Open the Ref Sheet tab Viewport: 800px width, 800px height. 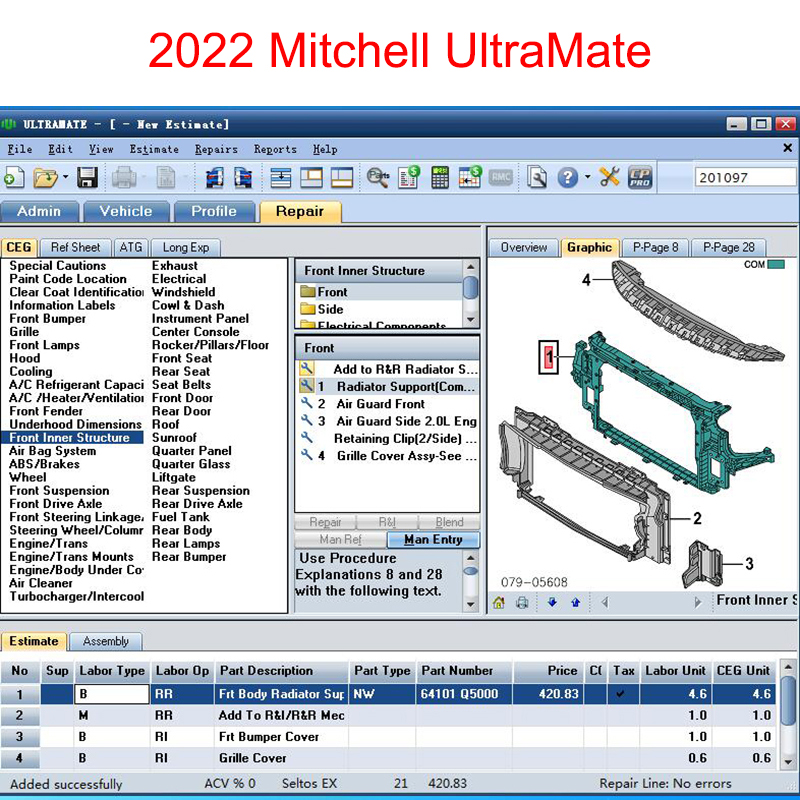point(76,247)
